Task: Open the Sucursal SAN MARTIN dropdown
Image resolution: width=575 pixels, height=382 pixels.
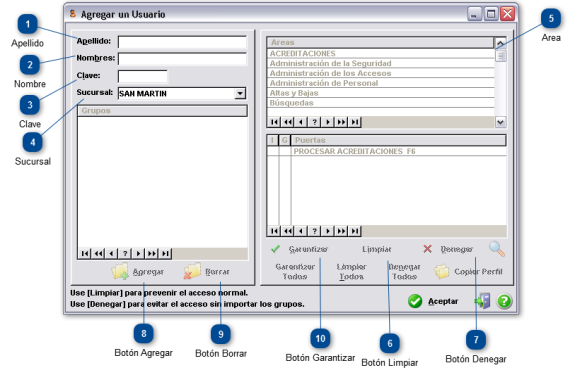Action: click(x=240, y=93)
